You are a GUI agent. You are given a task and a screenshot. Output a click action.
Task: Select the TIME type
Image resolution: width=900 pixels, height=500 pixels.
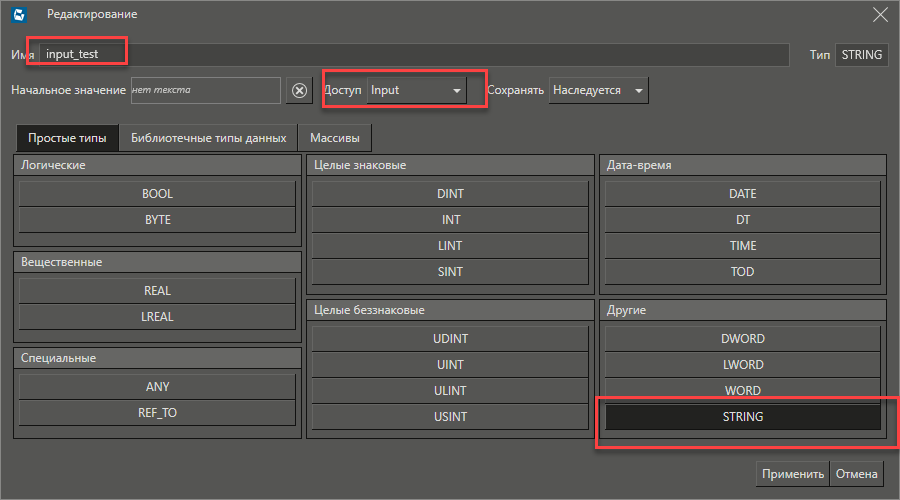743,246
